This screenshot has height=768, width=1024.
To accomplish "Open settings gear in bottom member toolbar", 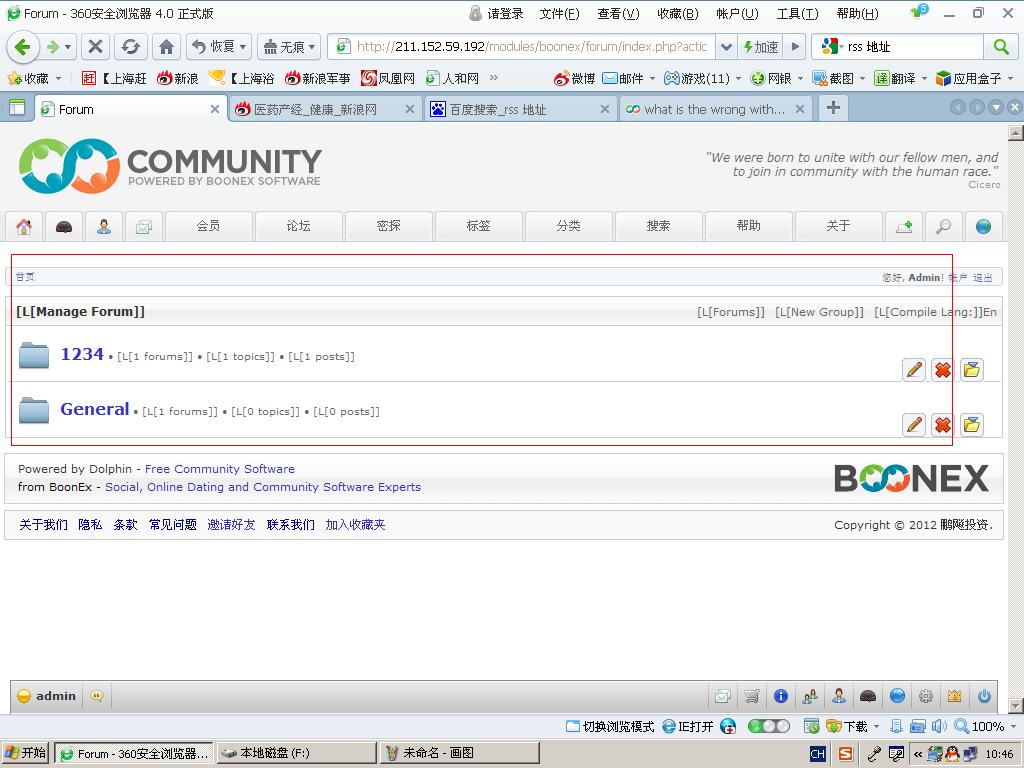I will coord(926,696).
